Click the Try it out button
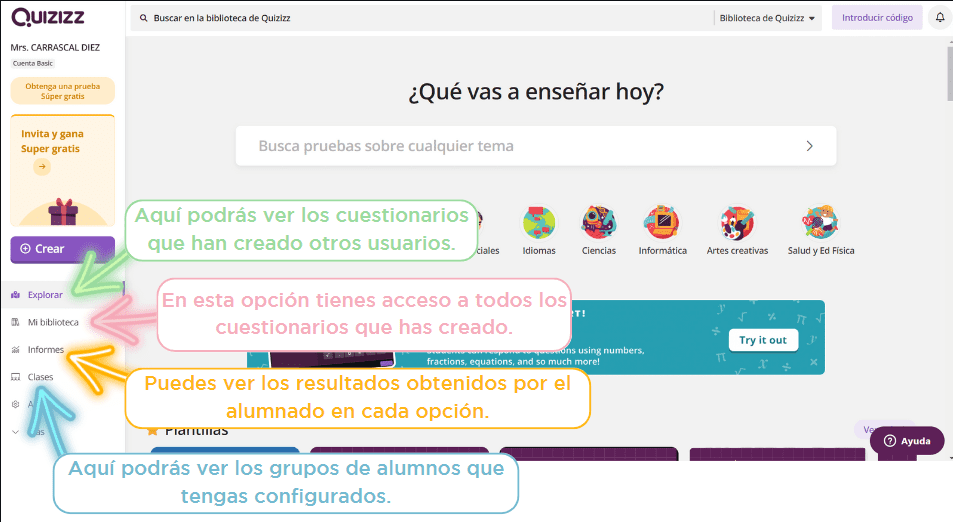 pyautogui.click(x=763, y=340)
